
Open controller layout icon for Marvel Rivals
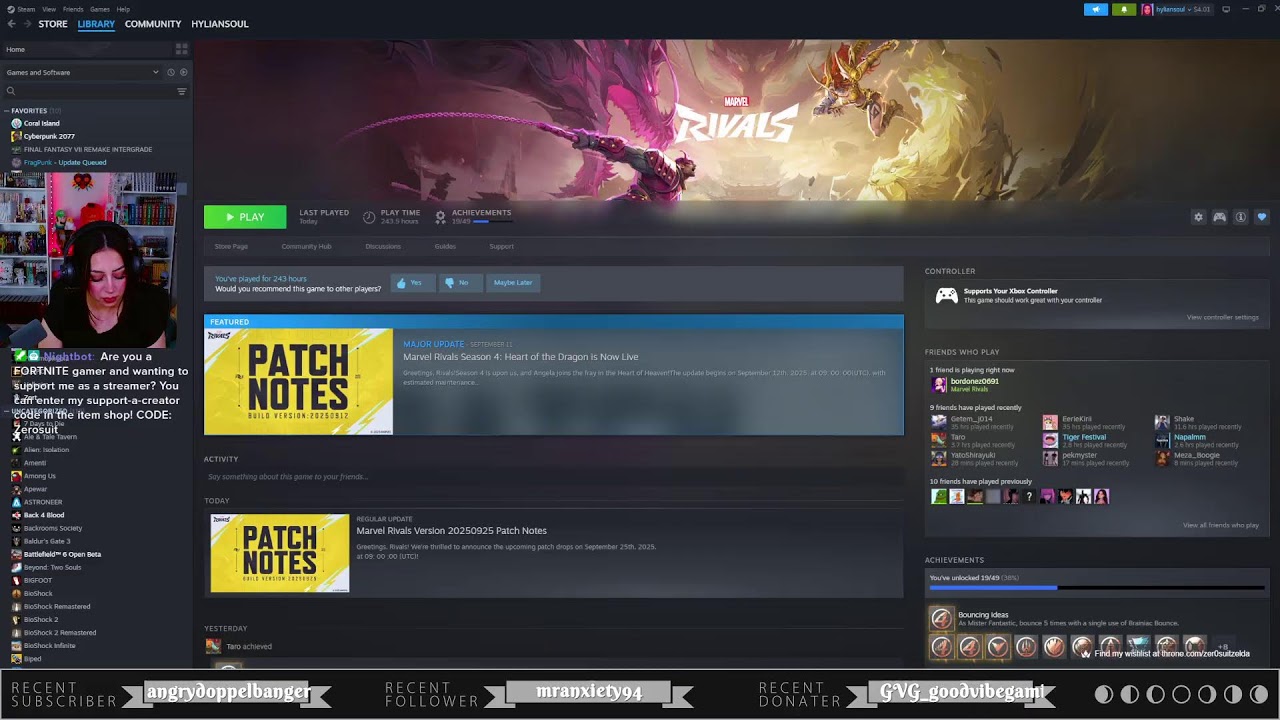point(1220,217)
